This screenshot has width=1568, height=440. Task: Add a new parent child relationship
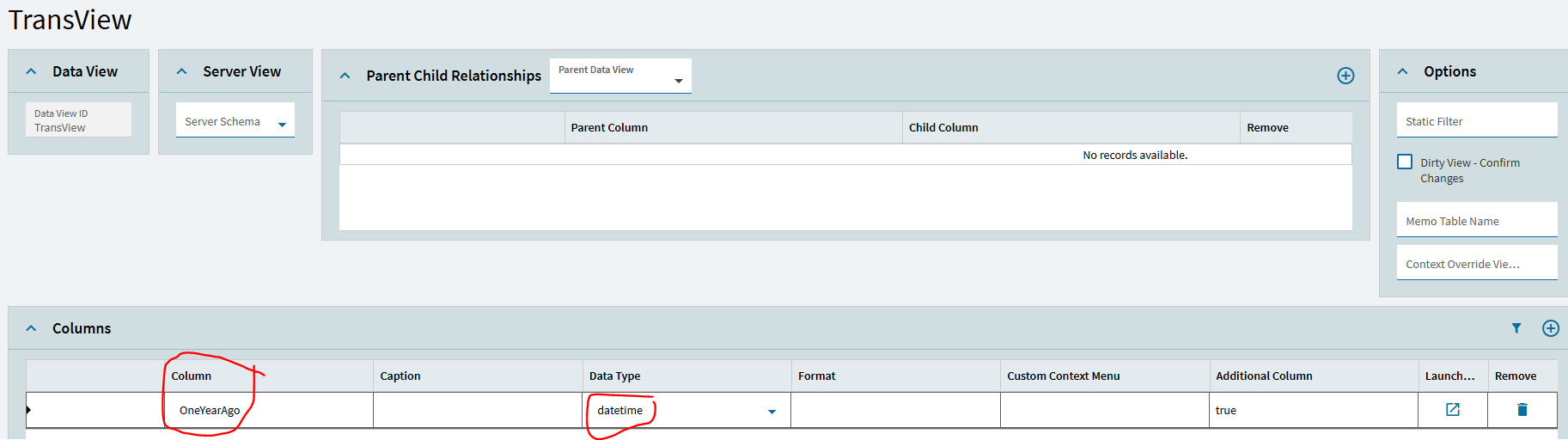[1345, 76]
